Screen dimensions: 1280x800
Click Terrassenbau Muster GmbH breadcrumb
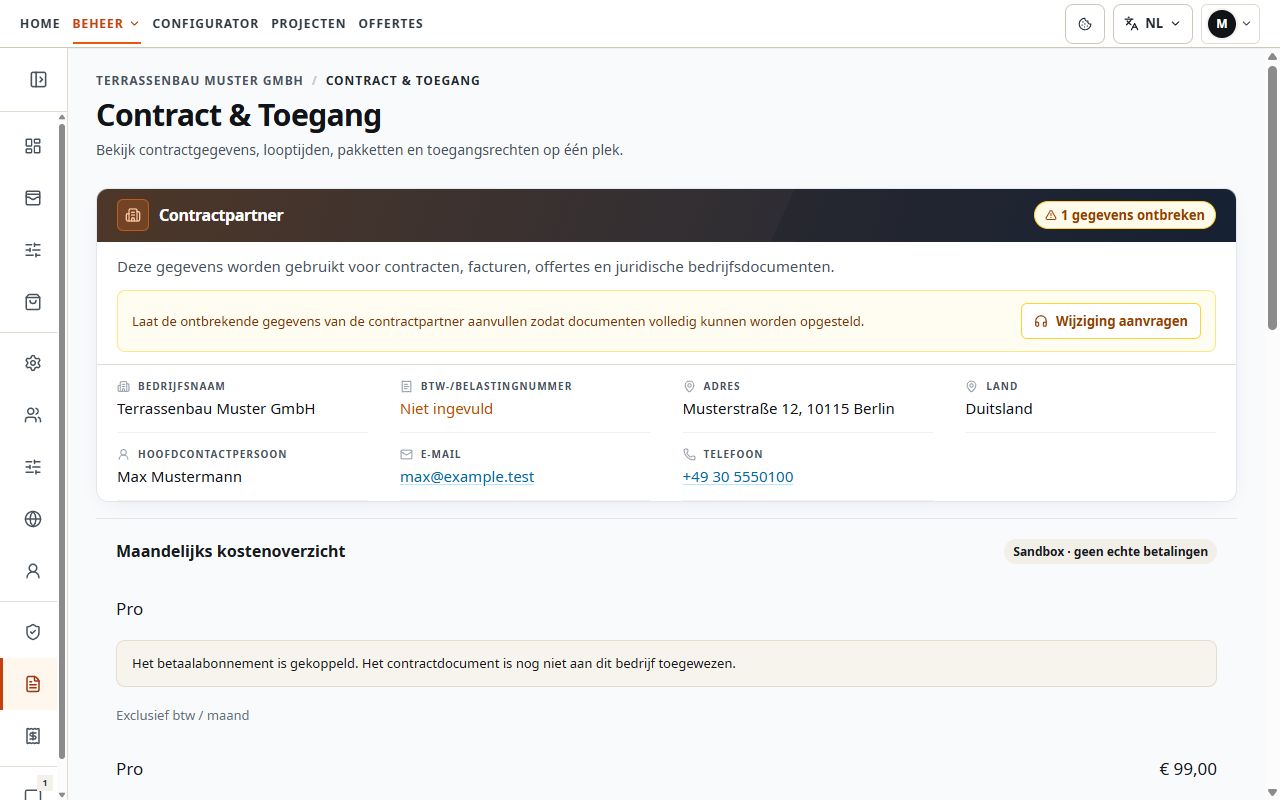pyautogui.click(x=200, y=80)
